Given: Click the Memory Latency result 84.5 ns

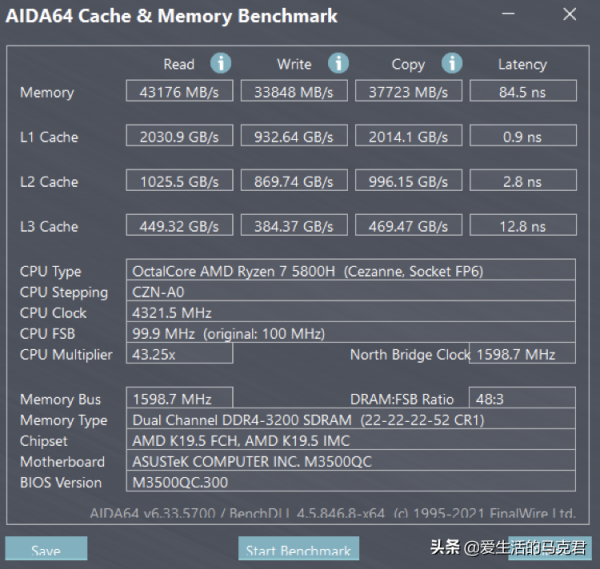Looking at the screenshot, I should [522, 92].
